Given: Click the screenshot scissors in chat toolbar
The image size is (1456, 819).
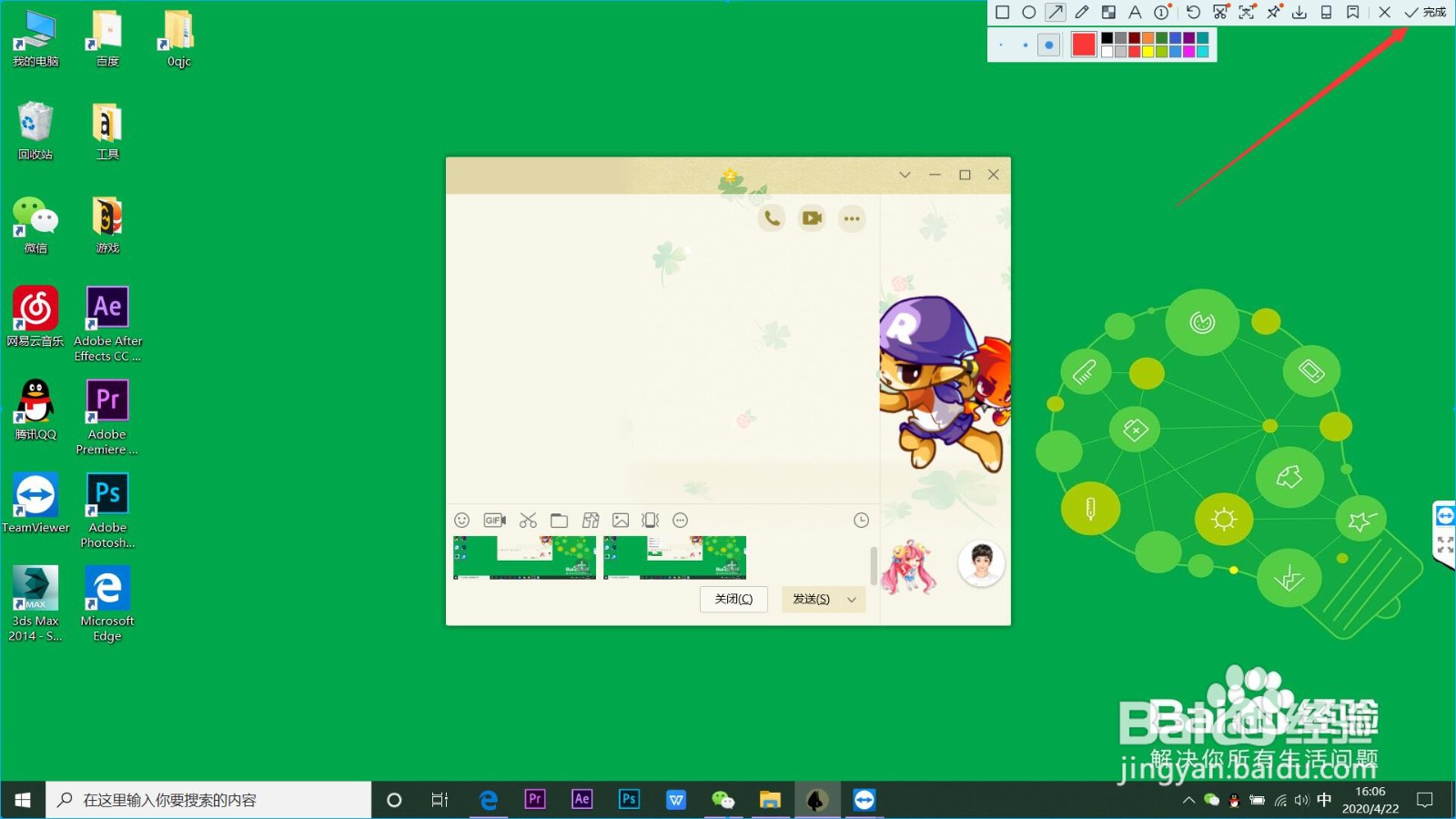Looking at the screenshot, I should click(x=528, y=521).
